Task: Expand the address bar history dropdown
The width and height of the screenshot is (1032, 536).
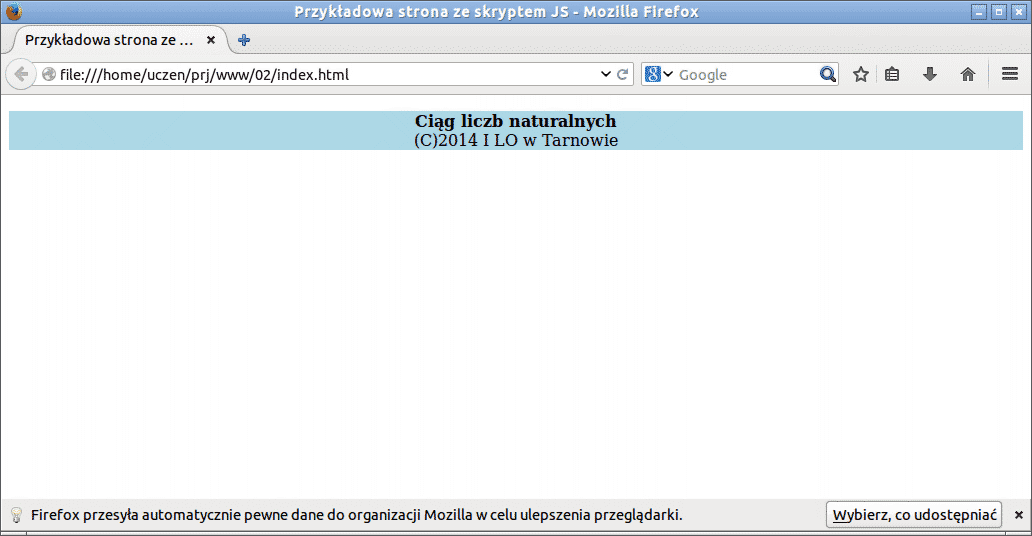Action: (605, 75)
